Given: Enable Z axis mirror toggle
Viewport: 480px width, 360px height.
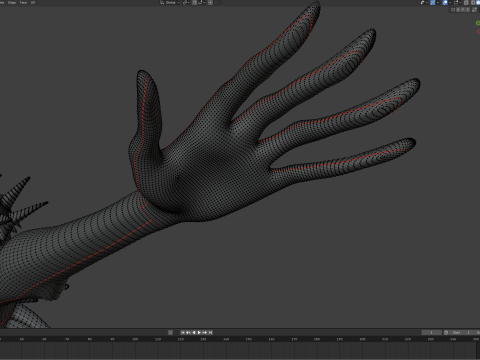Looking at the screenshot, I should 468,10.
